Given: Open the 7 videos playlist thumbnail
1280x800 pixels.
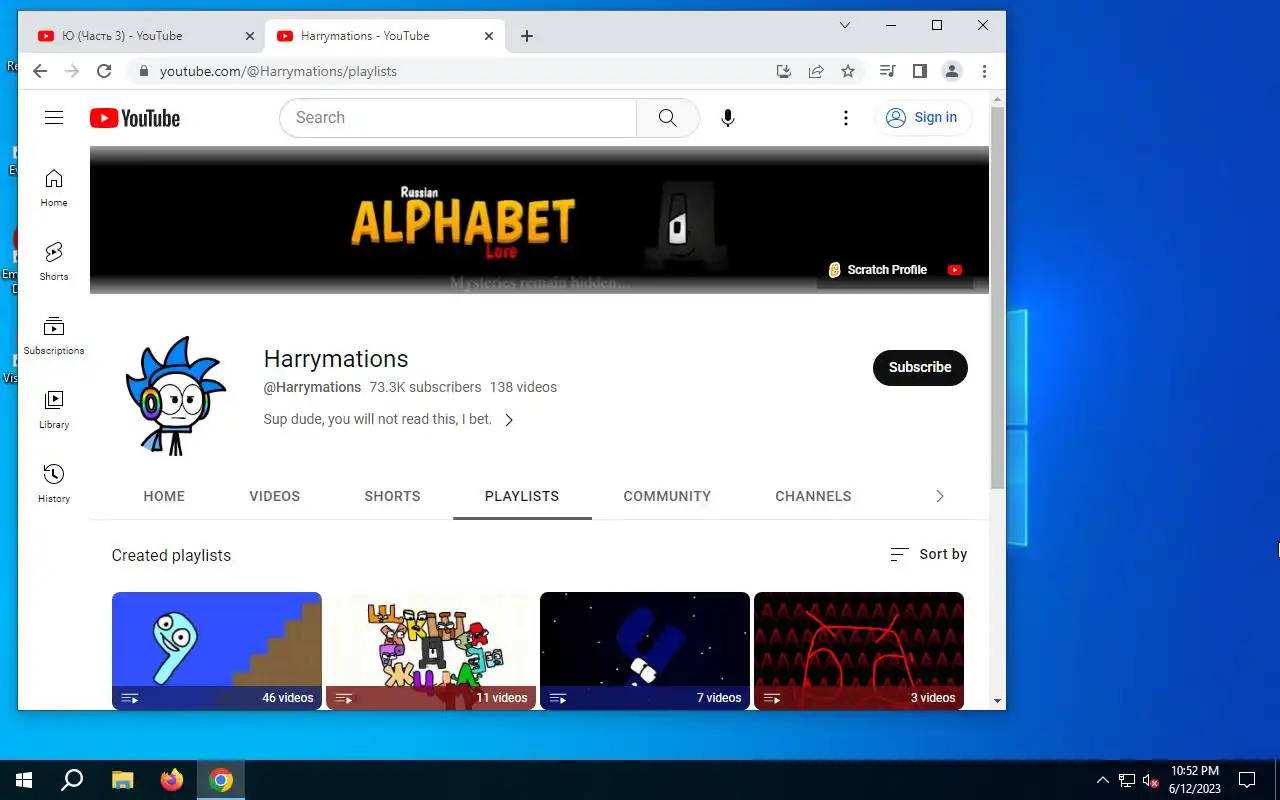Looking at the screenshot, I should pos(645,651).
